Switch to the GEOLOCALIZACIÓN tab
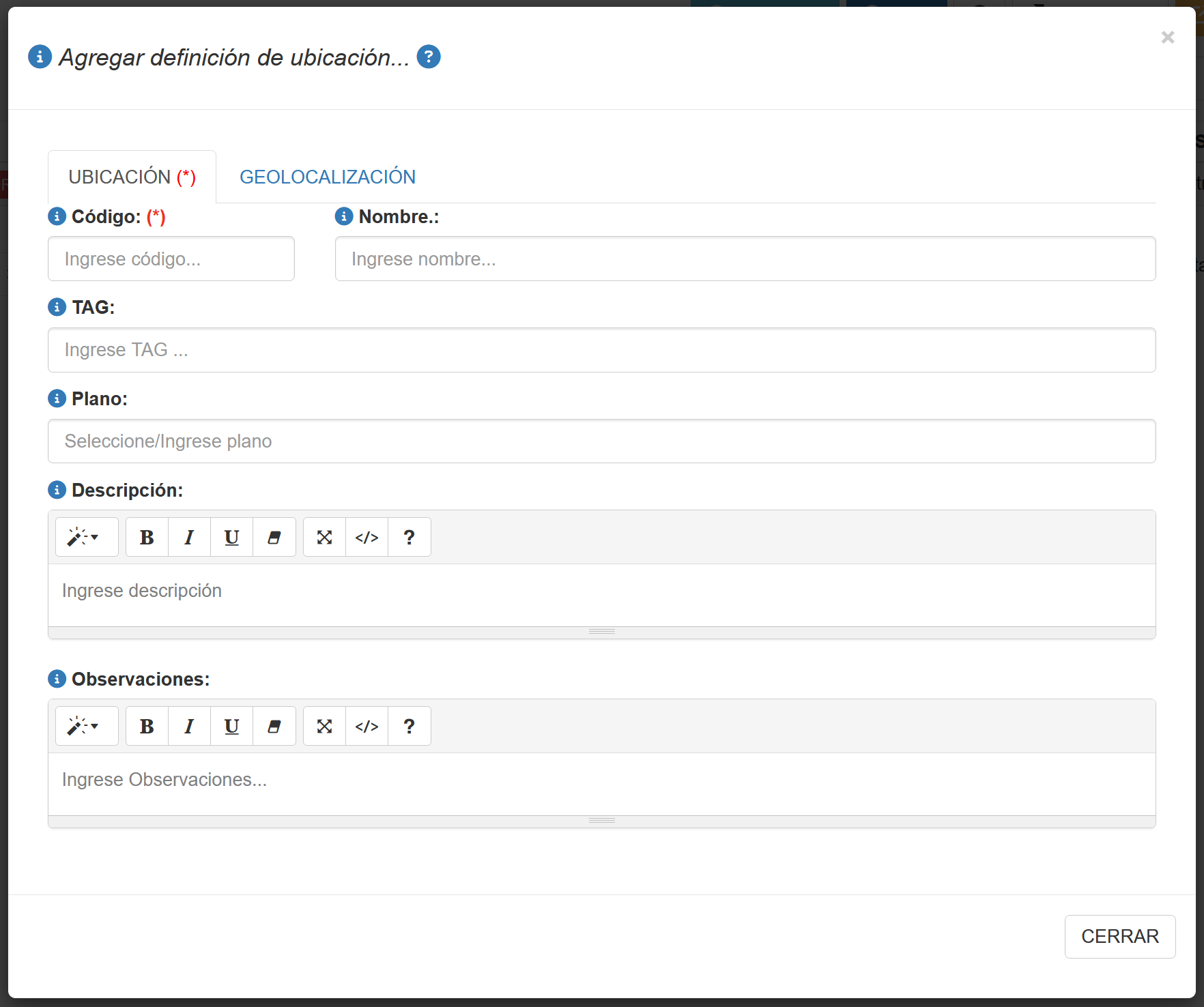Screen dimensions: 1204x1007 click(x=327, y=177)
